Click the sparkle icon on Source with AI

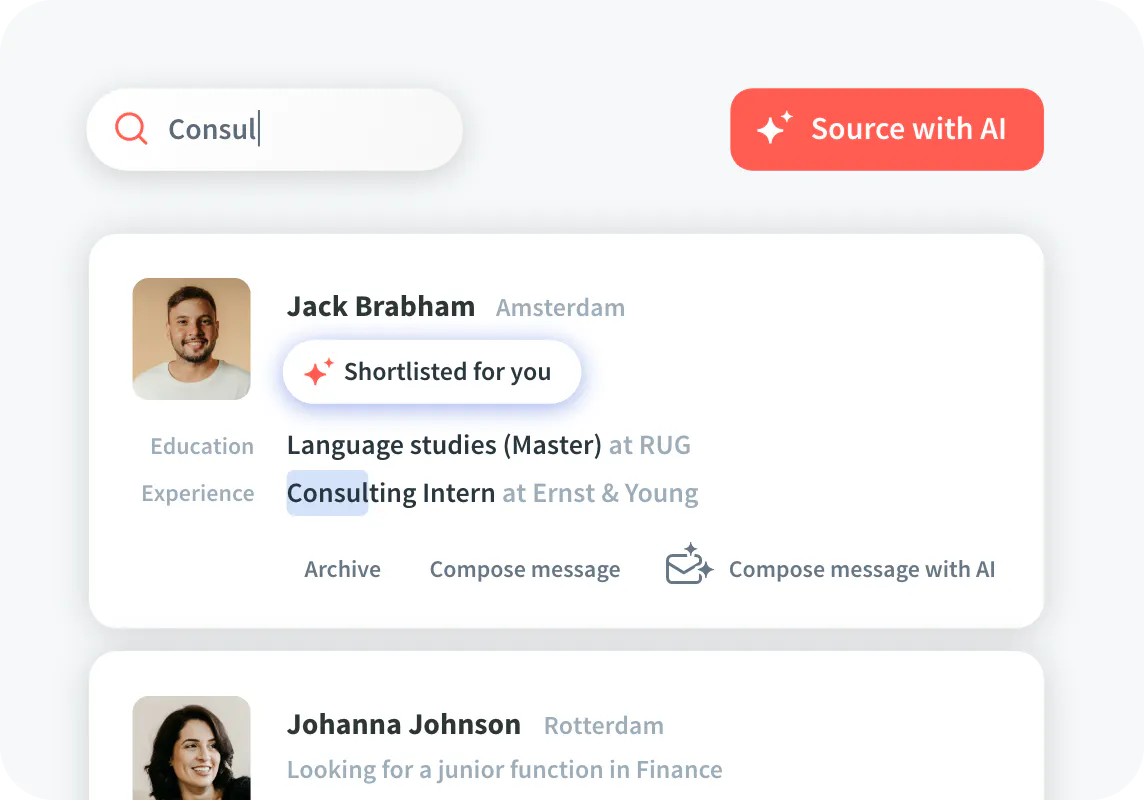click(773, 129)
